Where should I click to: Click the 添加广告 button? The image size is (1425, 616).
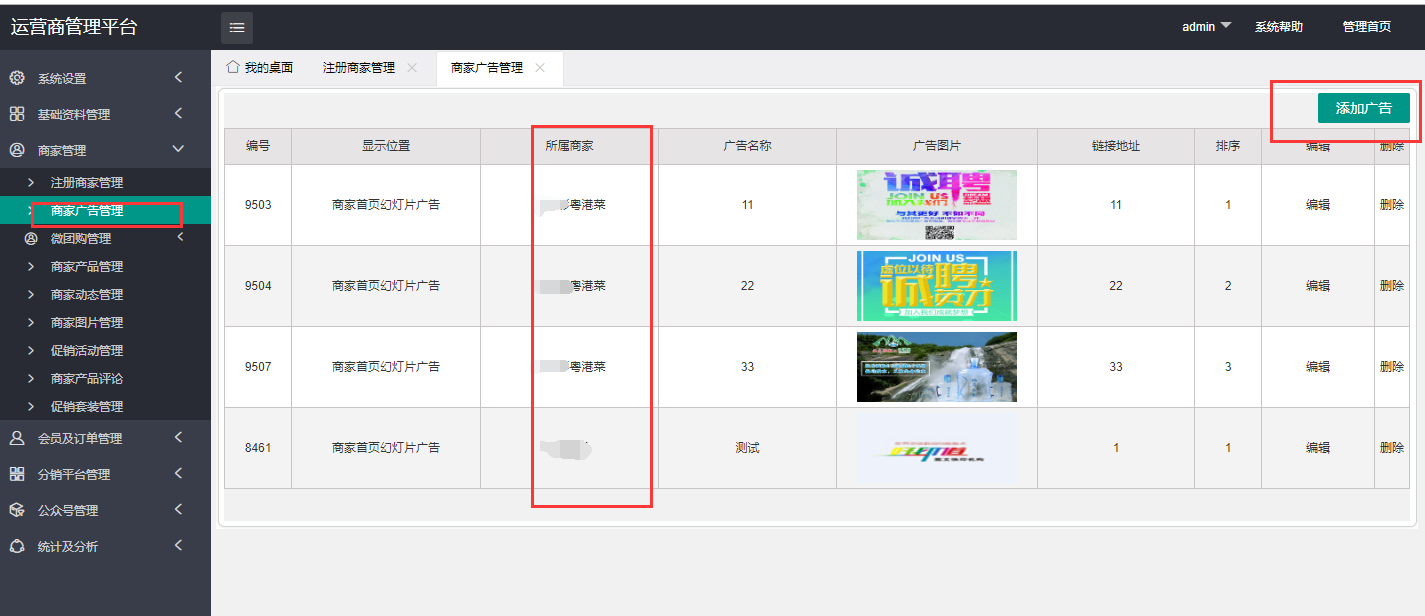[1363, 108]
